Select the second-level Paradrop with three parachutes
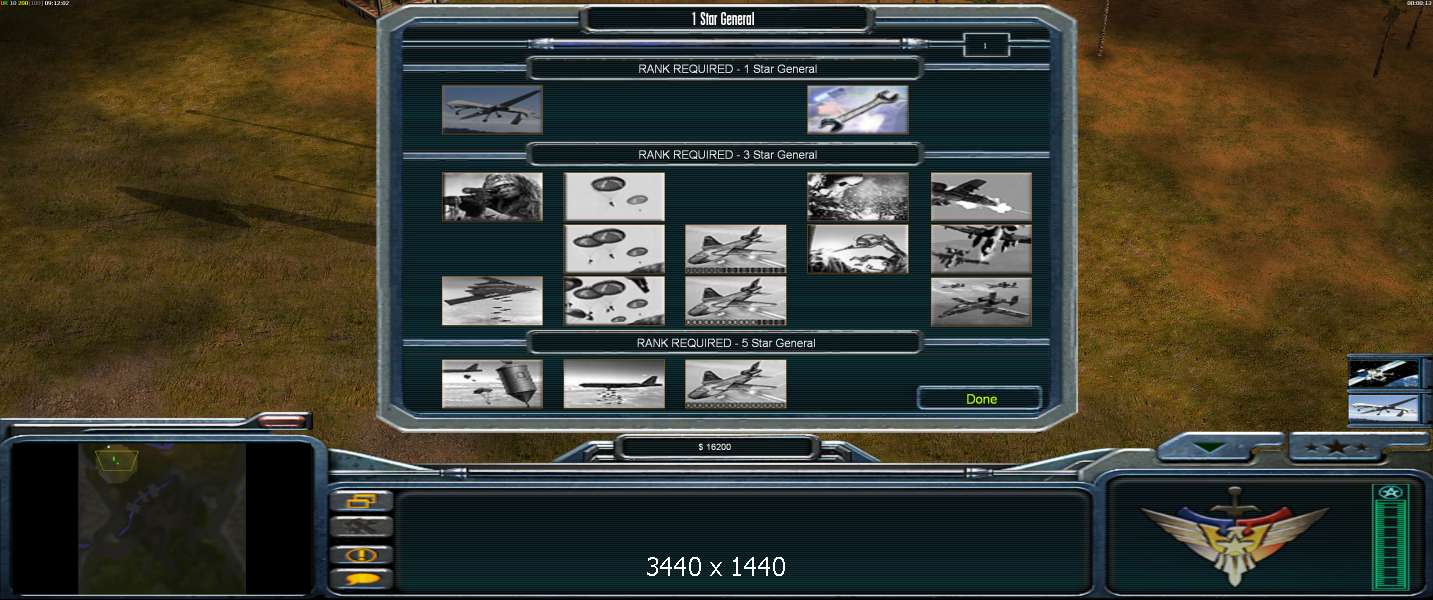Viewport: 1433px width, 600px height. 614,249
